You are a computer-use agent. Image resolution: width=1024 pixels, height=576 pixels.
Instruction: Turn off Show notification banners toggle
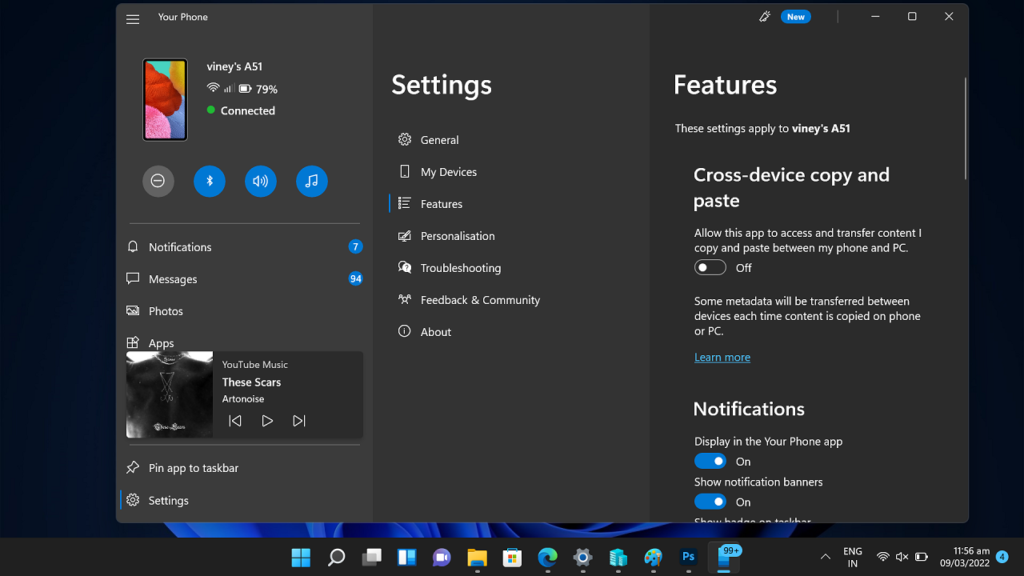click(710, 502)
